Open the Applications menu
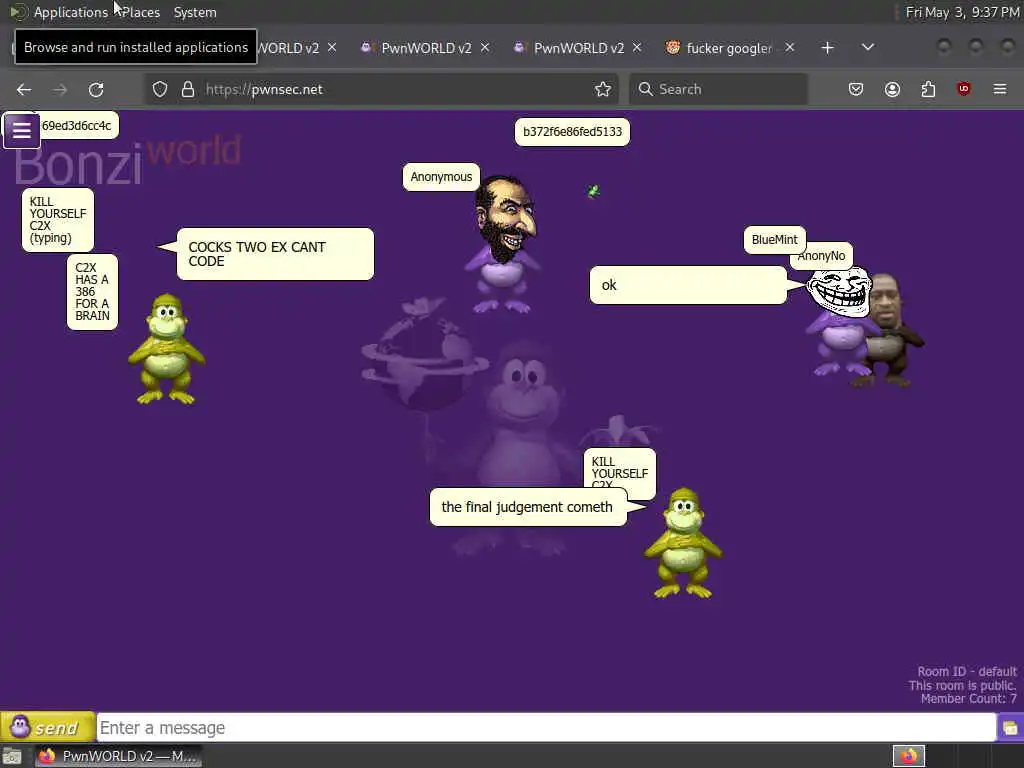This screenshot has width=1024, height=768. tap(71, 12)
